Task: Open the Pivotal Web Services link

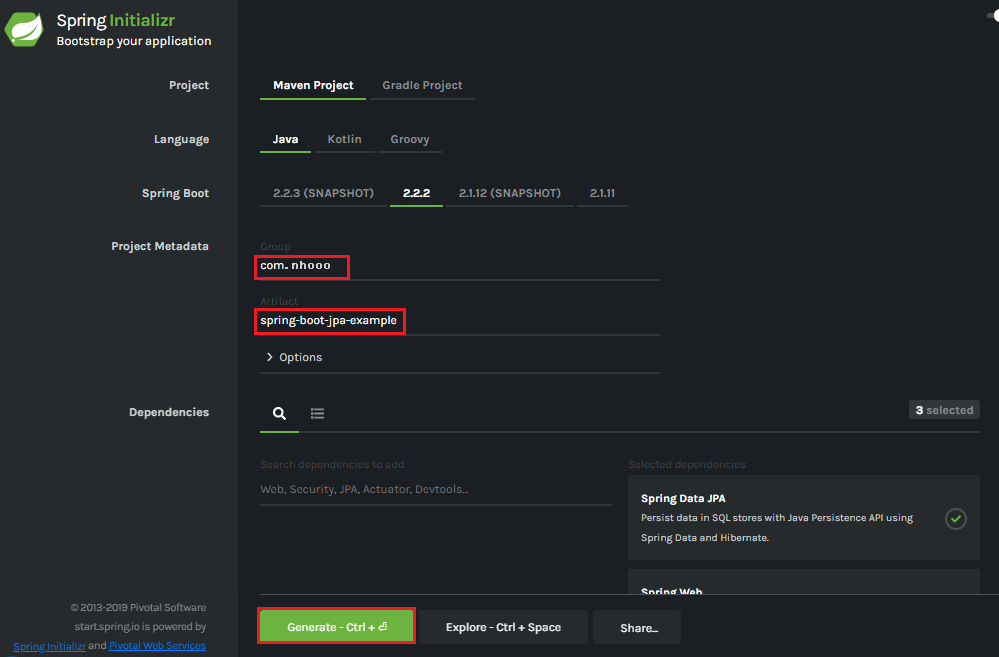Action: tap(156, 645)
